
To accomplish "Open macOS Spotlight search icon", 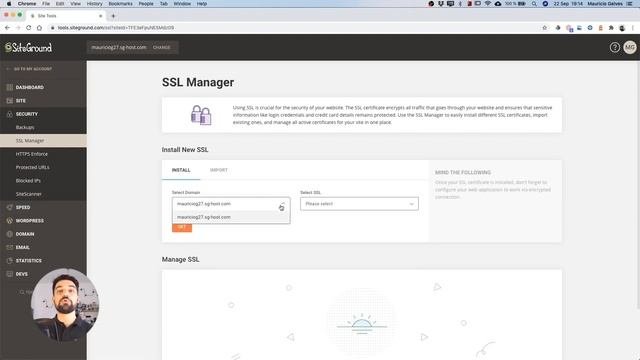I will [x=534, y=4].
